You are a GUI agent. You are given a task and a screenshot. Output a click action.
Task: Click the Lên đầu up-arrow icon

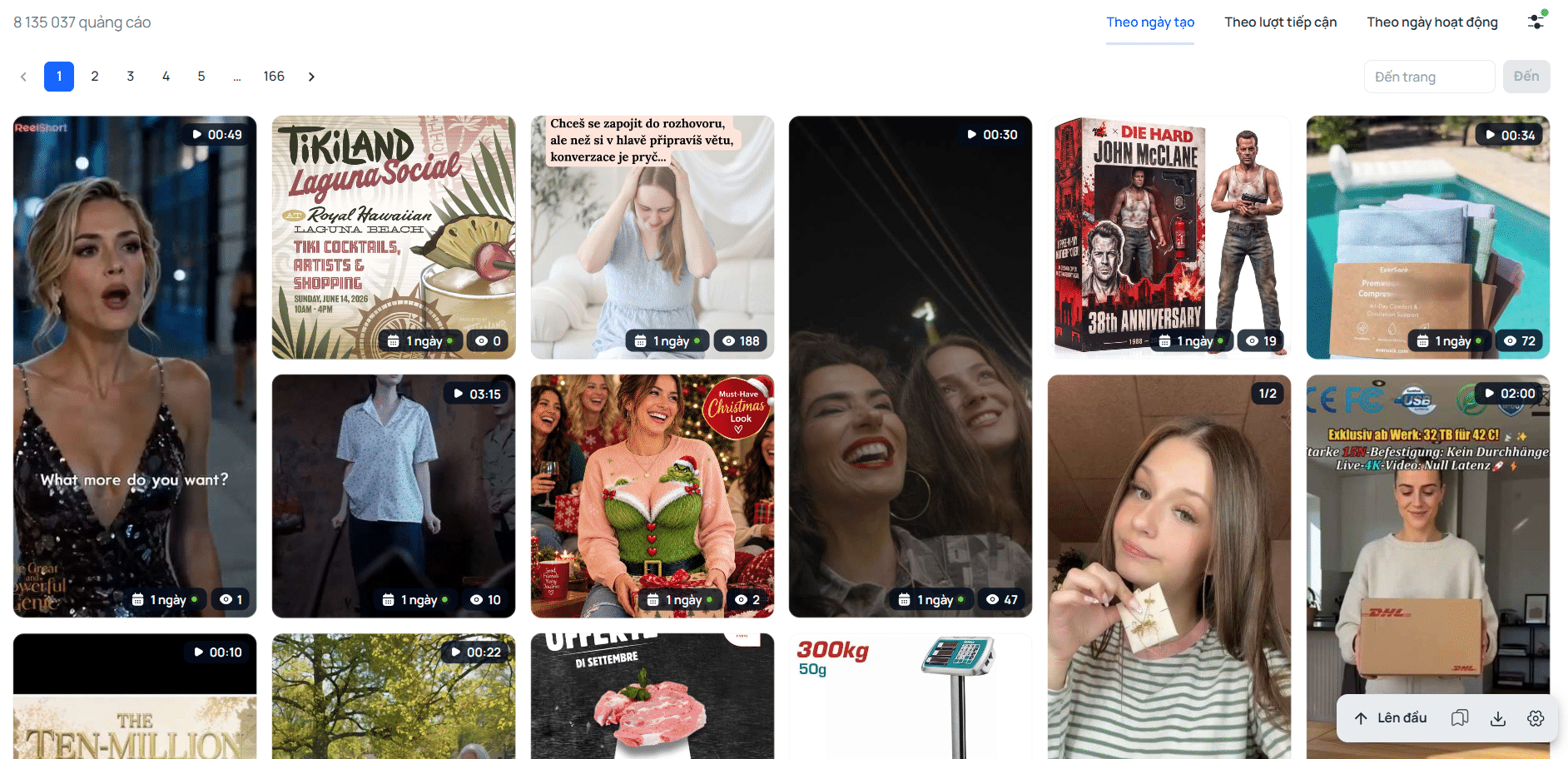[1361, 718]
